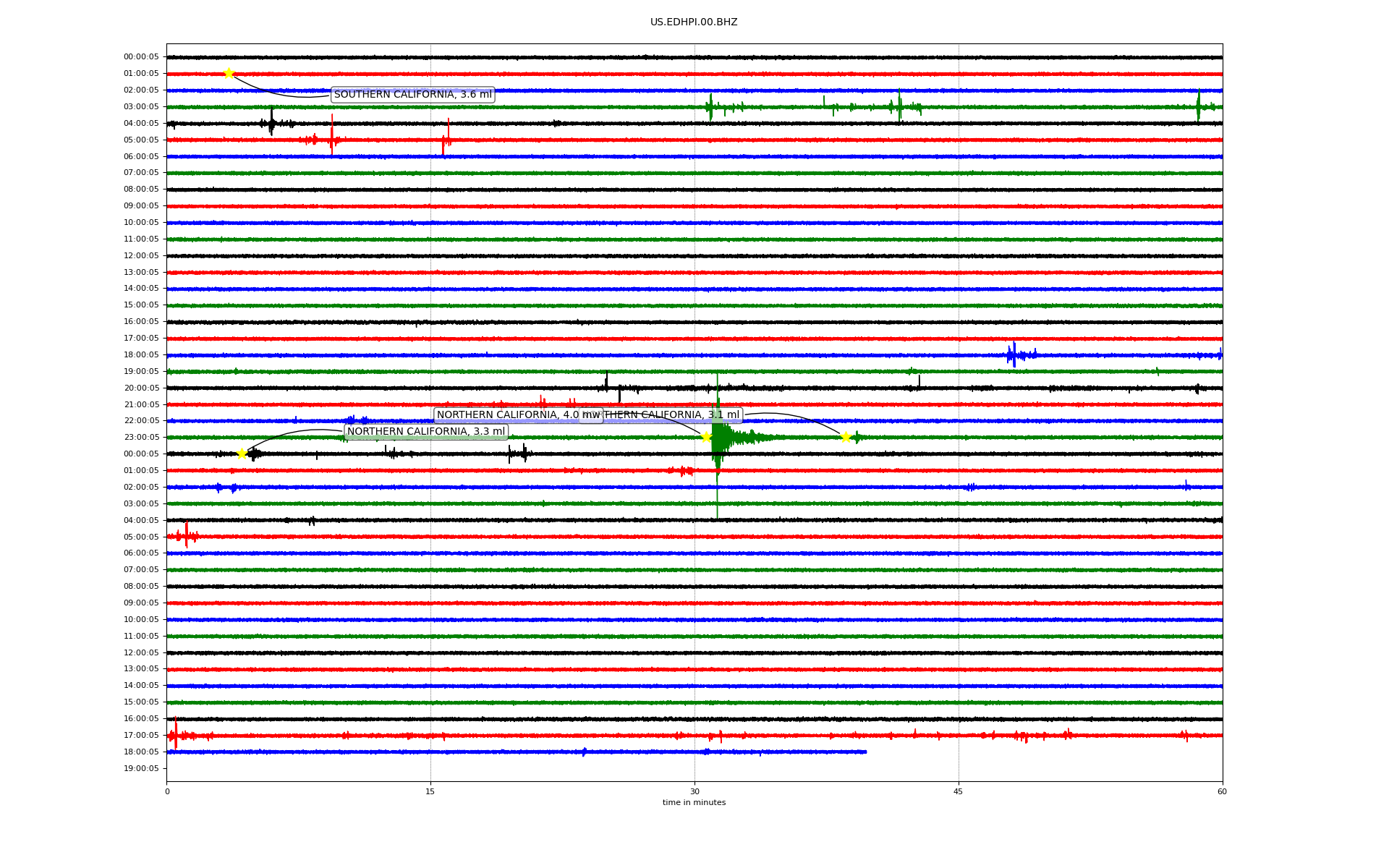The width and height of the screenshot is (1389, 868).
Task: Click the rightmost yellow star on the 23:00:05 trace
Action: (x=845, y=437)
